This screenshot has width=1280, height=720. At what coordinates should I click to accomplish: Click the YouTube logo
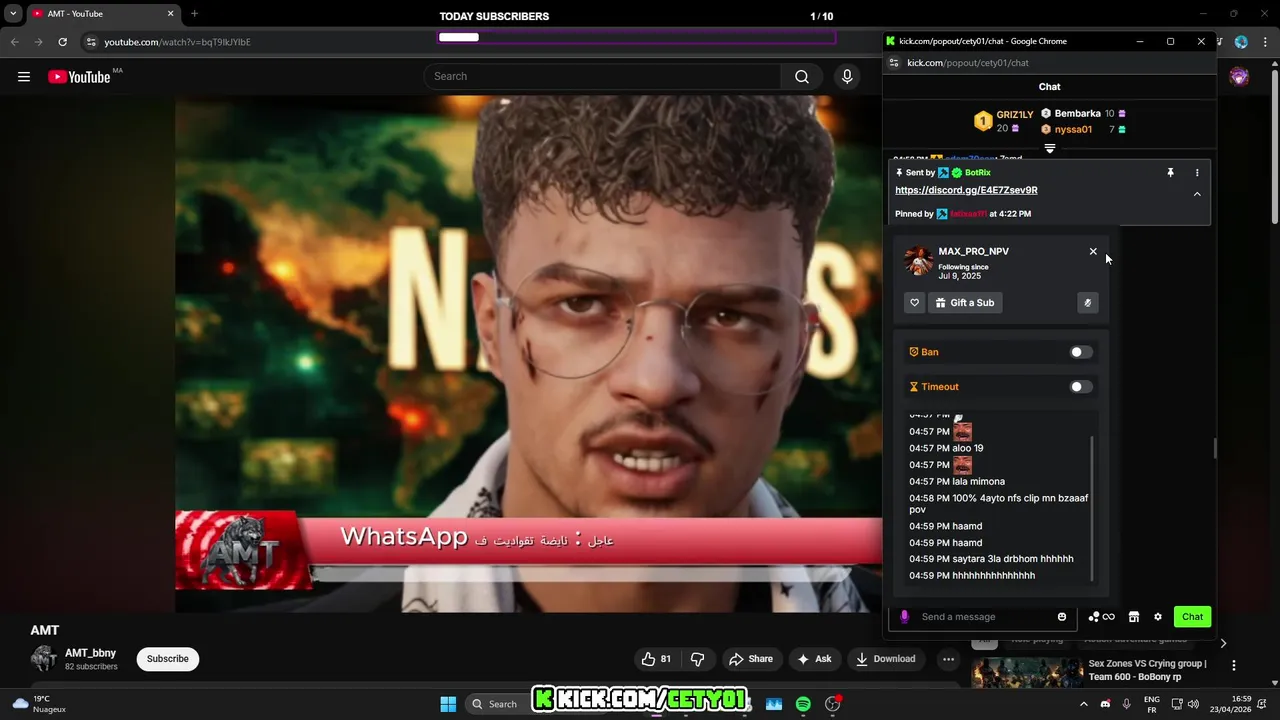(x=79, y=77)
